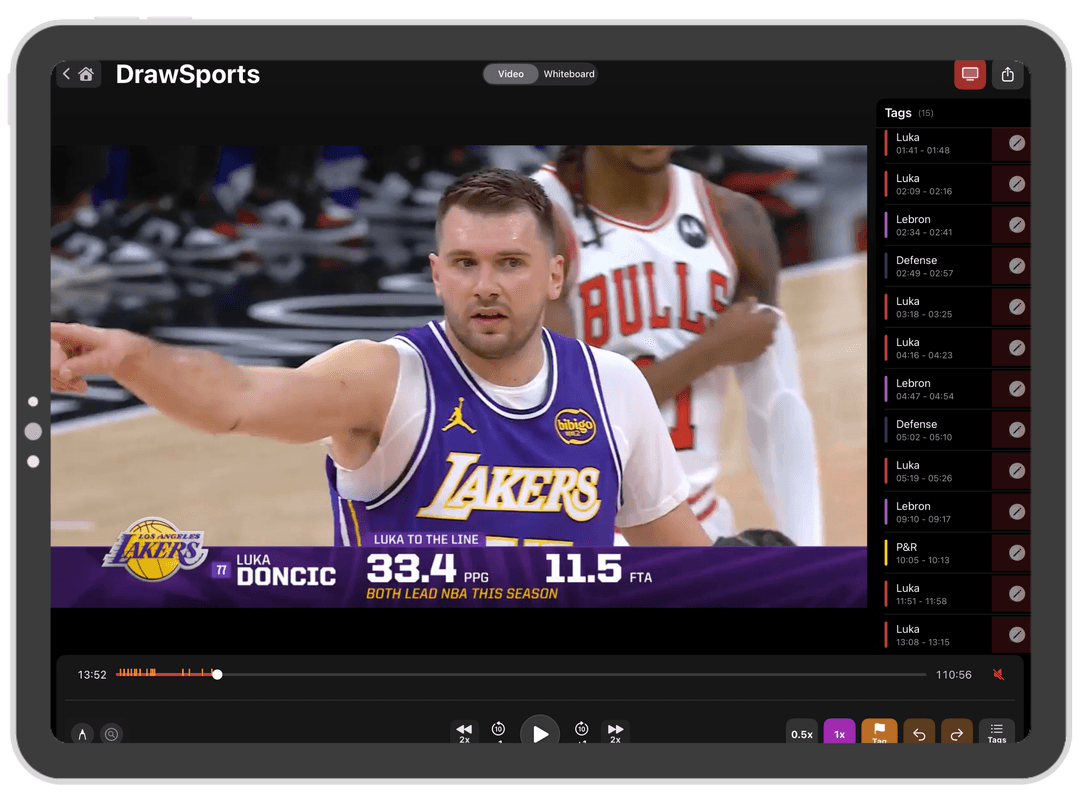Select the Video tab
This screenshot has height=810, width=1080.
510,73
